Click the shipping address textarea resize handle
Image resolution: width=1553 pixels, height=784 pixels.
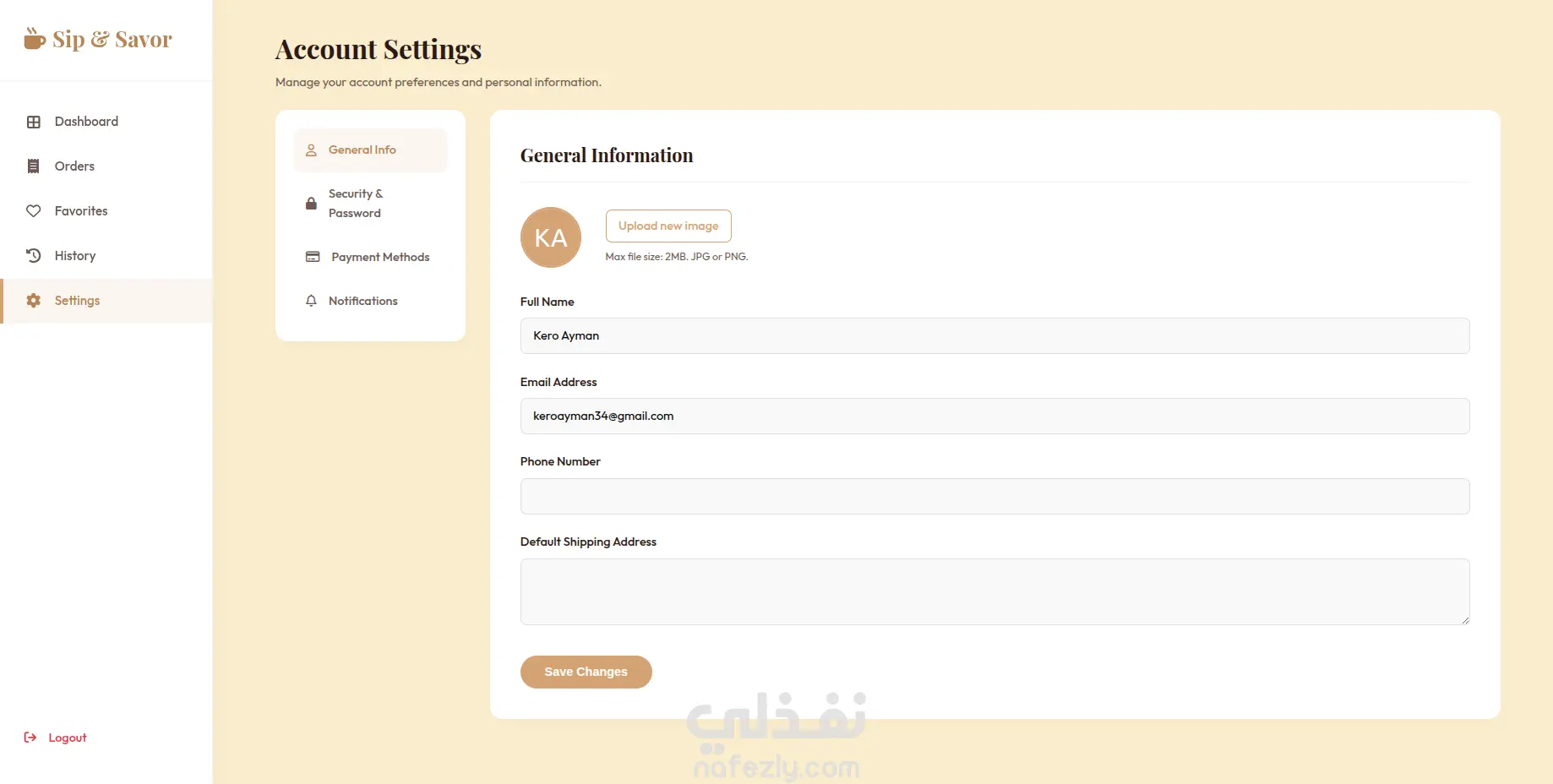pos(1464,620)
